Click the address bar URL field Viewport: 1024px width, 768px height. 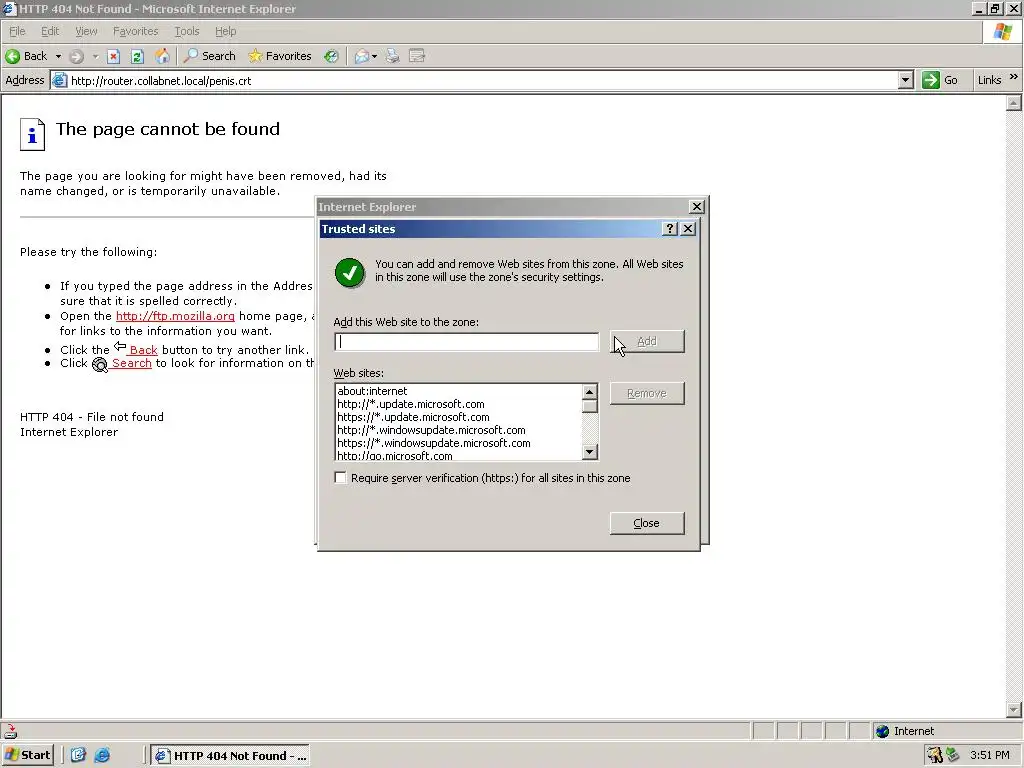pos(483,81)
